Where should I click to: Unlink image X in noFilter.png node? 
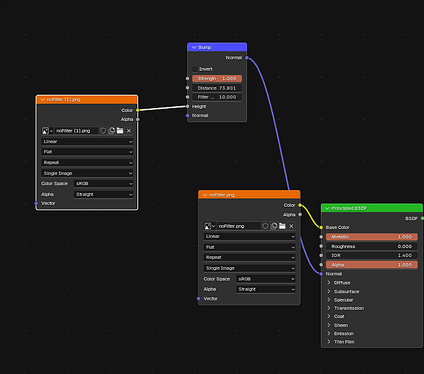coord(291,226)
